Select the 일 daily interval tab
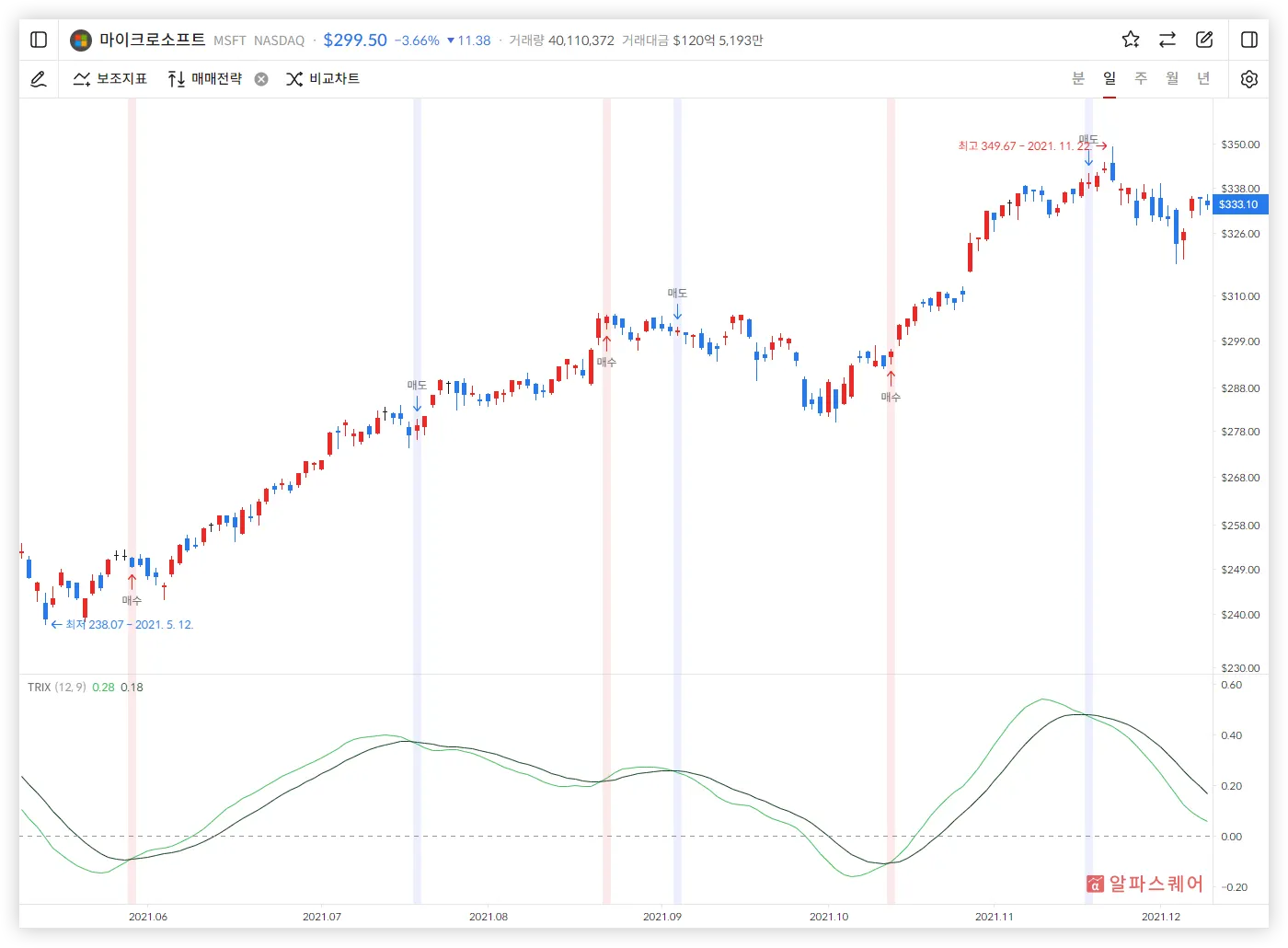 tap(1110, 78)
